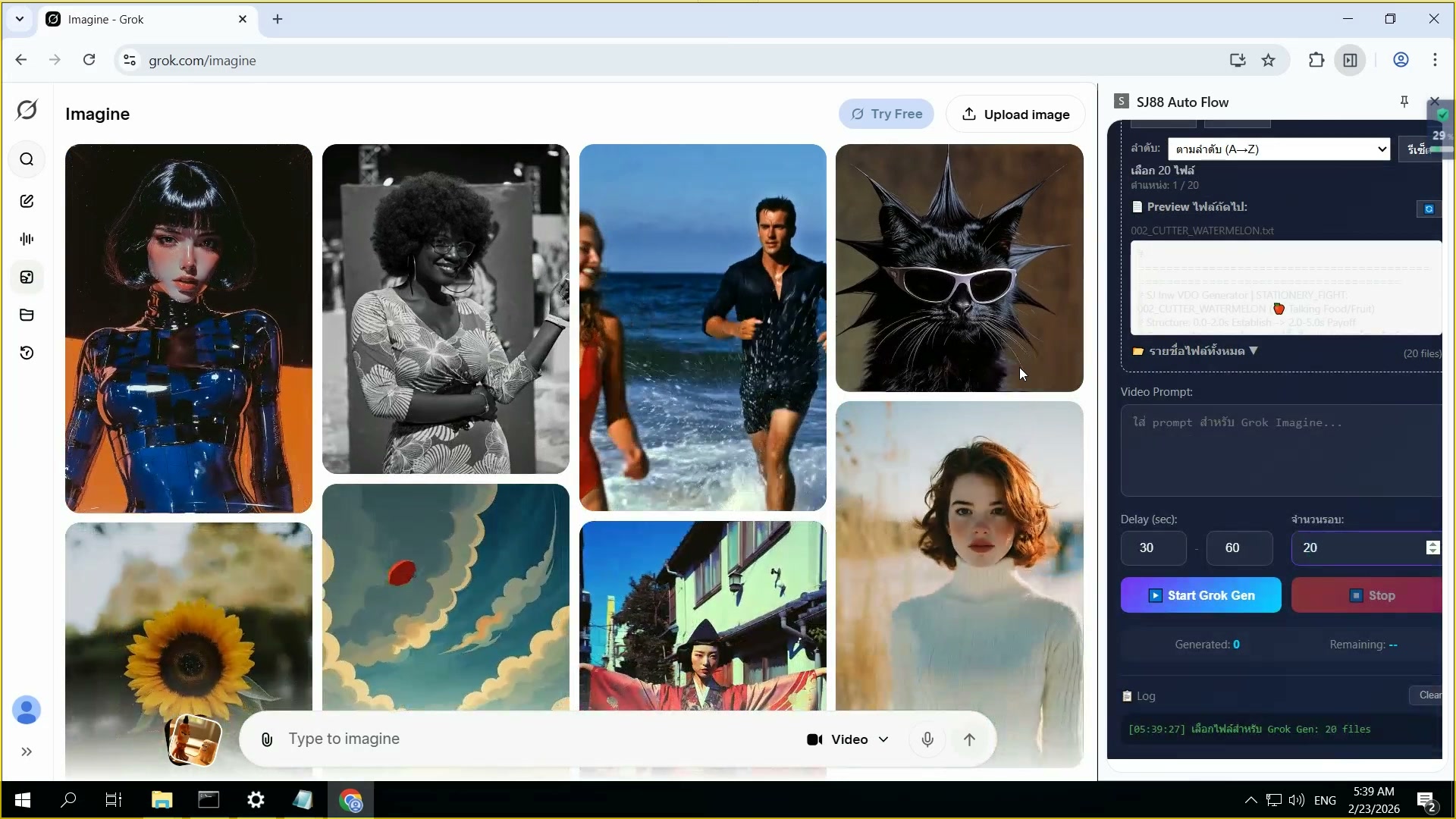Toggle the browser side panel button

coord(1351,60)
